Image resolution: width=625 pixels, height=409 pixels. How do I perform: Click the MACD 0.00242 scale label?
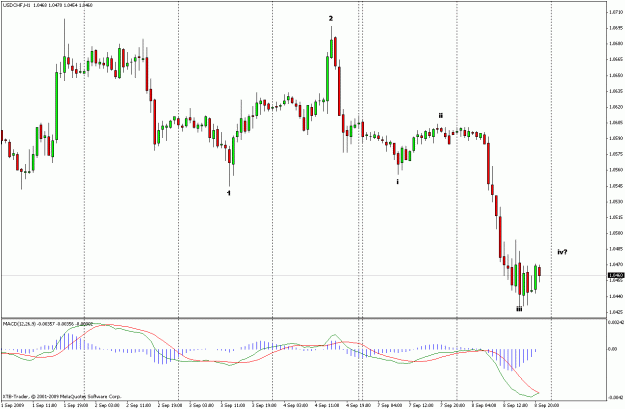[x=616, y=321]
